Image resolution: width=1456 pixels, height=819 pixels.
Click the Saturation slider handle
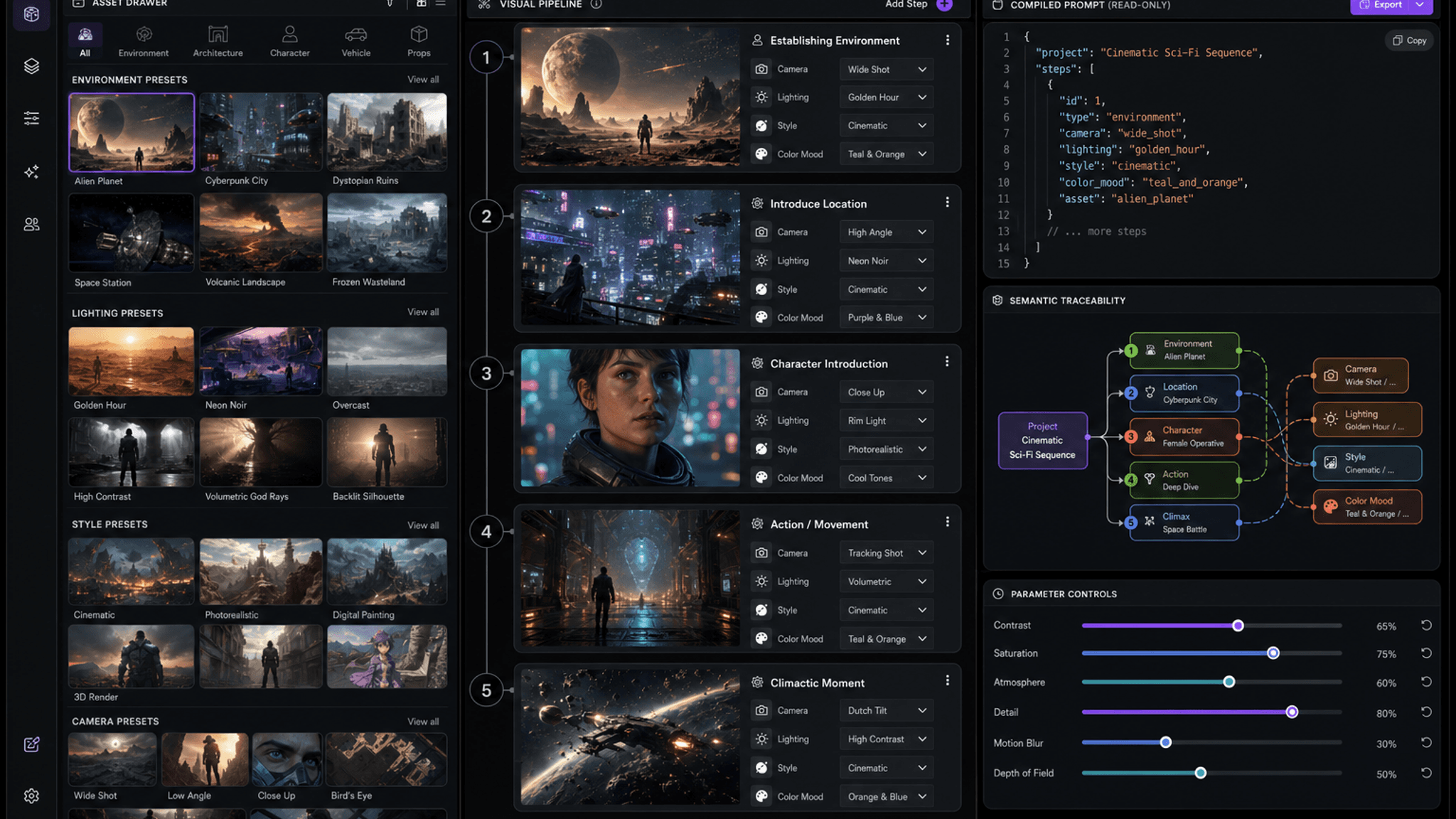(x=1273, y=653)
